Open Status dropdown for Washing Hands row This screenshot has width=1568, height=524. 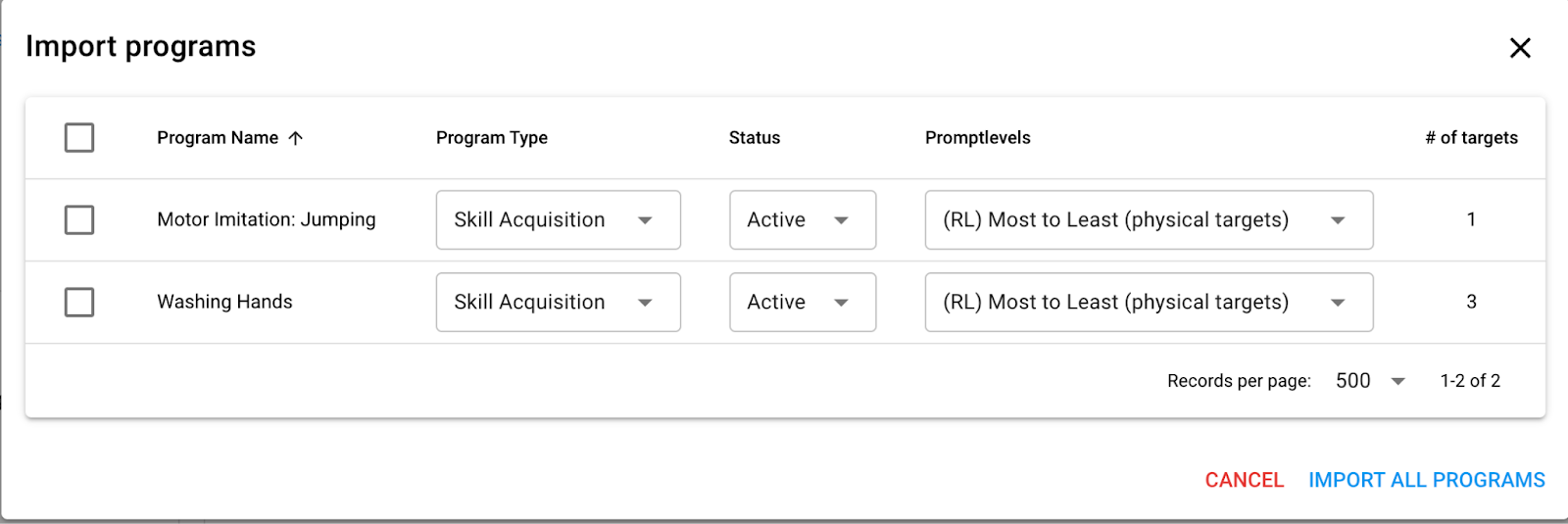point(802,302)
